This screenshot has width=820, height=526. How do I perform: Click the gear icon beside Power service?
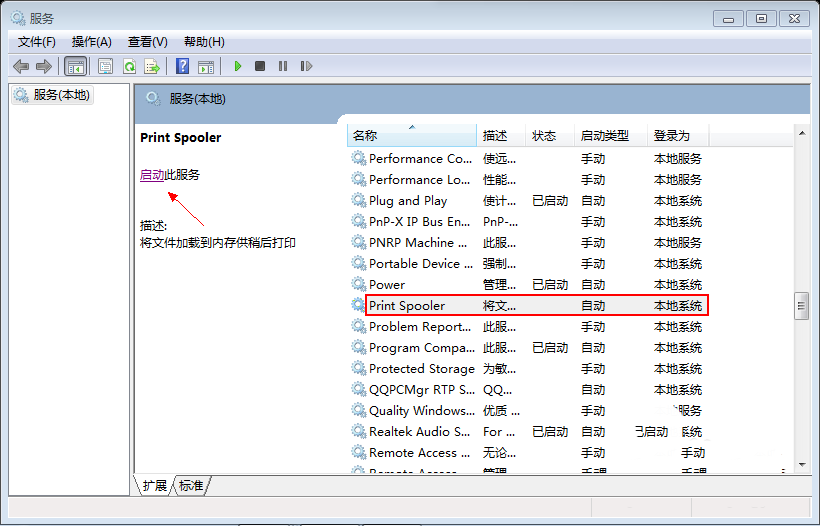(x=358, y=284)
